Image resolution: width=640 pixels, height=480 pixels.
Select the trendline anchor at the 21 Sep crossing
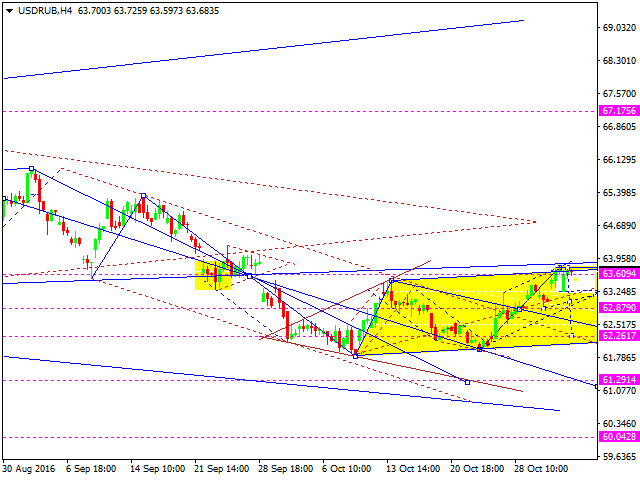click(x=249, y=276)
